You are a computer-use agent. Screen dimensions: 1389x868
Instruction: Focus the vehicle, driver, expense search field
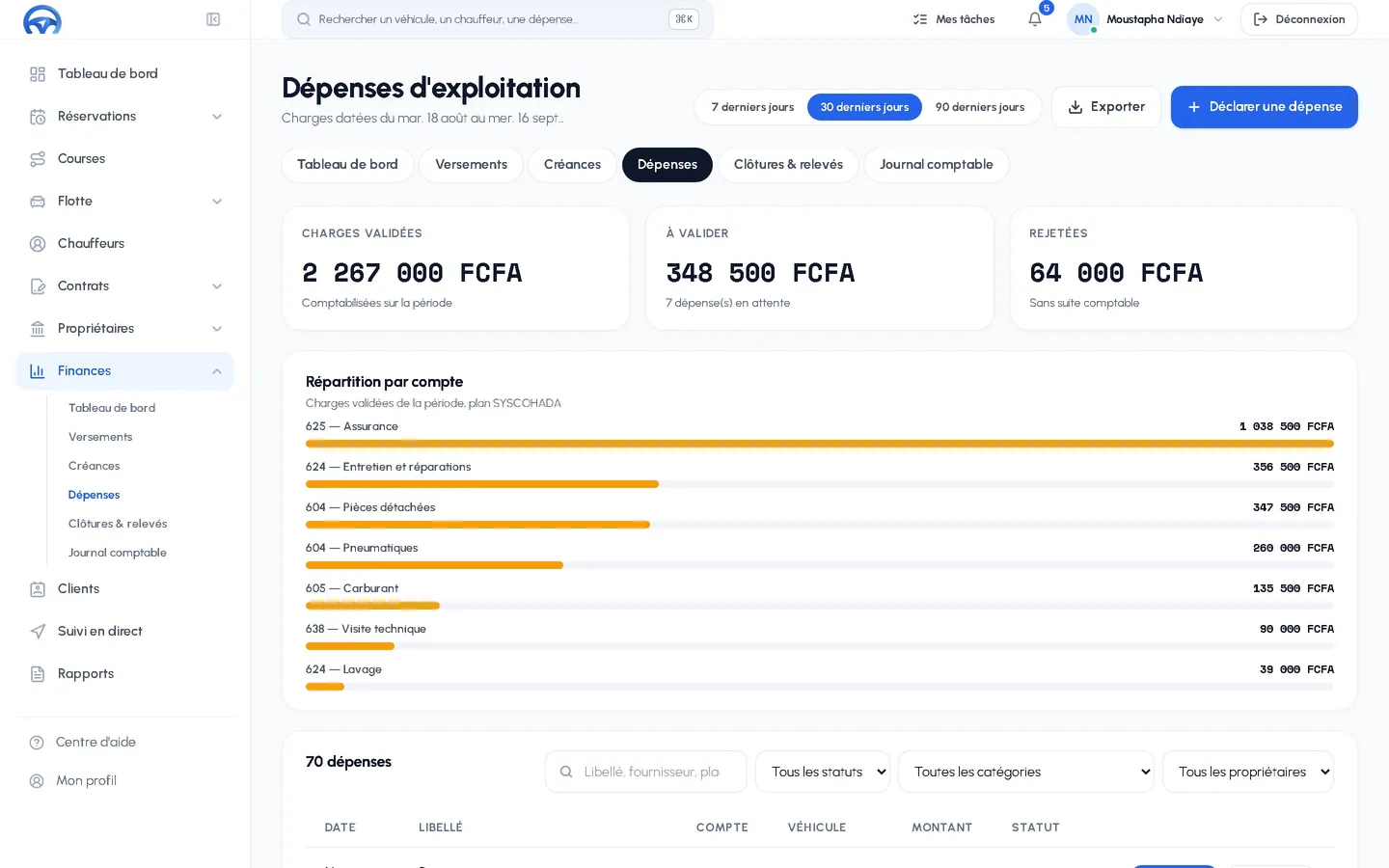498,19
